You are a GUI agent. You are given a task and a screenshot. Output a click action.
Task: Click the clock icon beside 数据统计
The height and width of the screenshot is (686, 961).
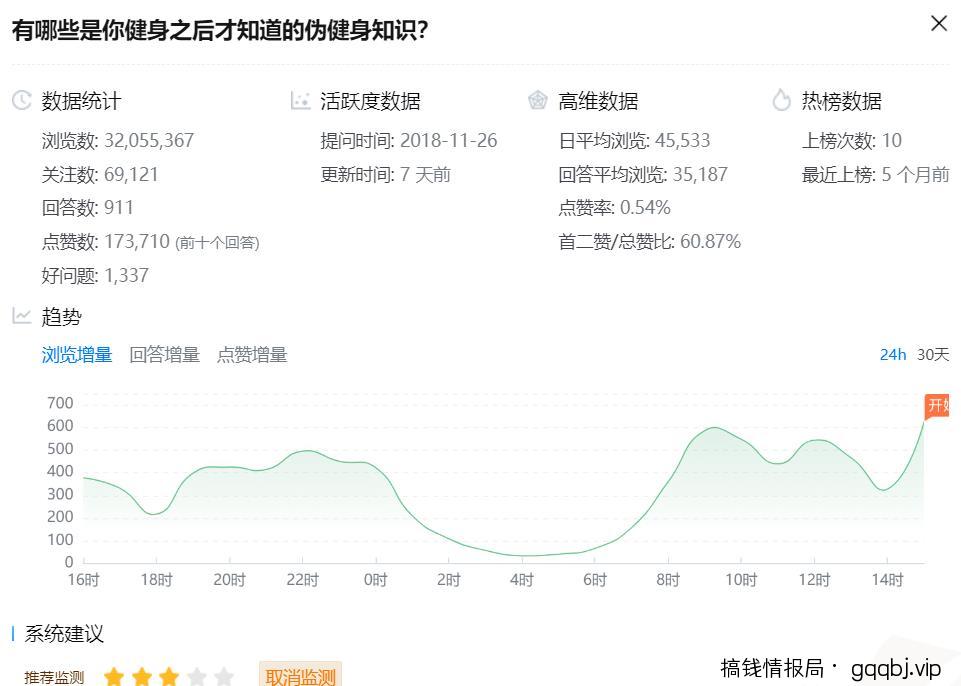(x=22, y=100)
